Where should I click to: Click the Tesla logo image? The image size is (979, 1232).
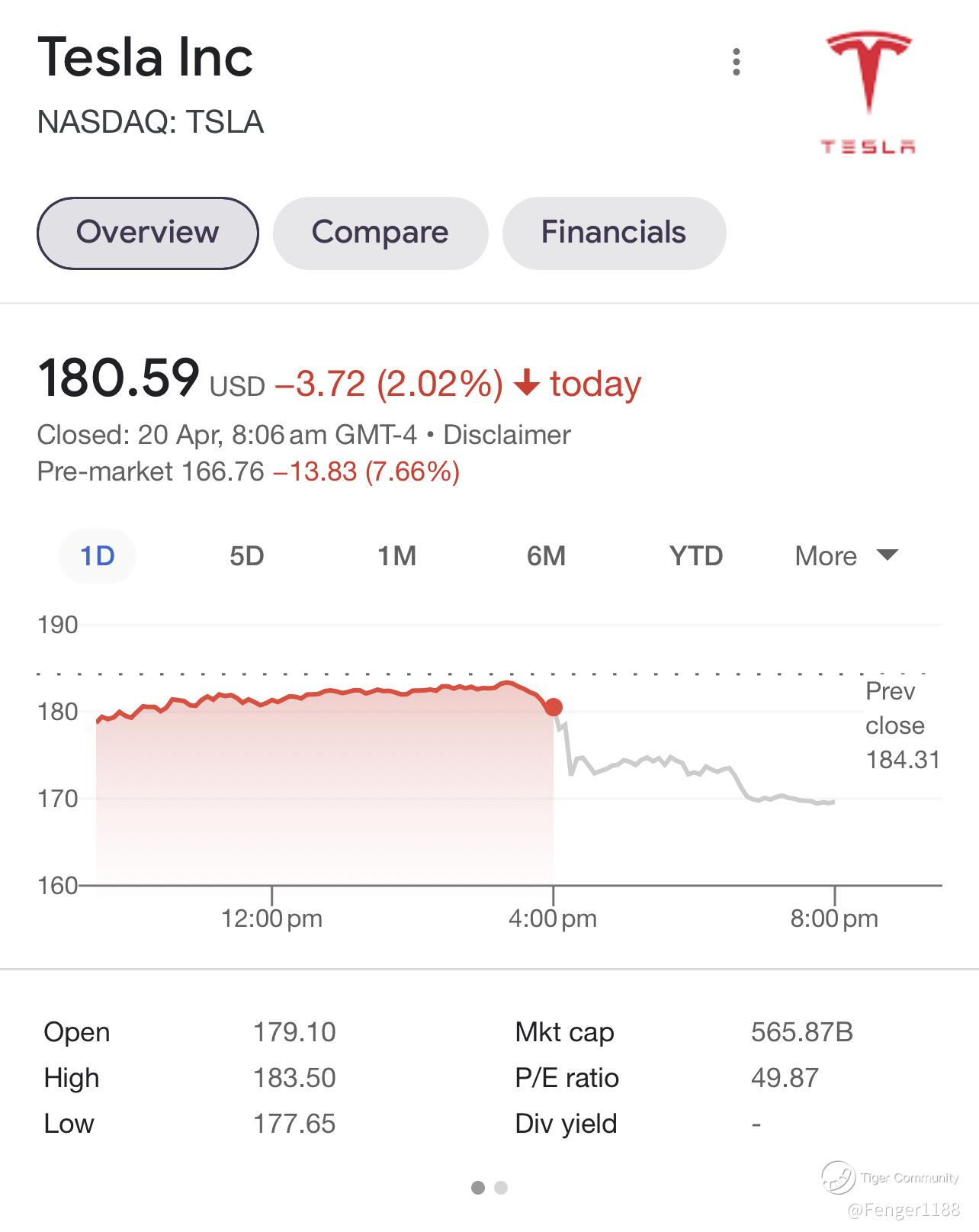tap(868, 92)
